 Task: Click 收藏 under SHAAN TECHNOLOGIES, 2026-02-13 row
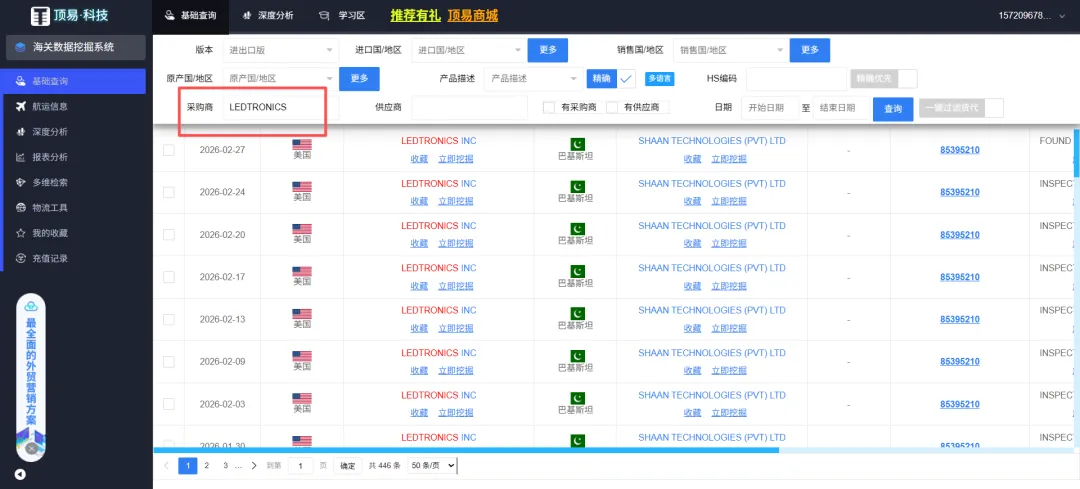click(692, 329)
